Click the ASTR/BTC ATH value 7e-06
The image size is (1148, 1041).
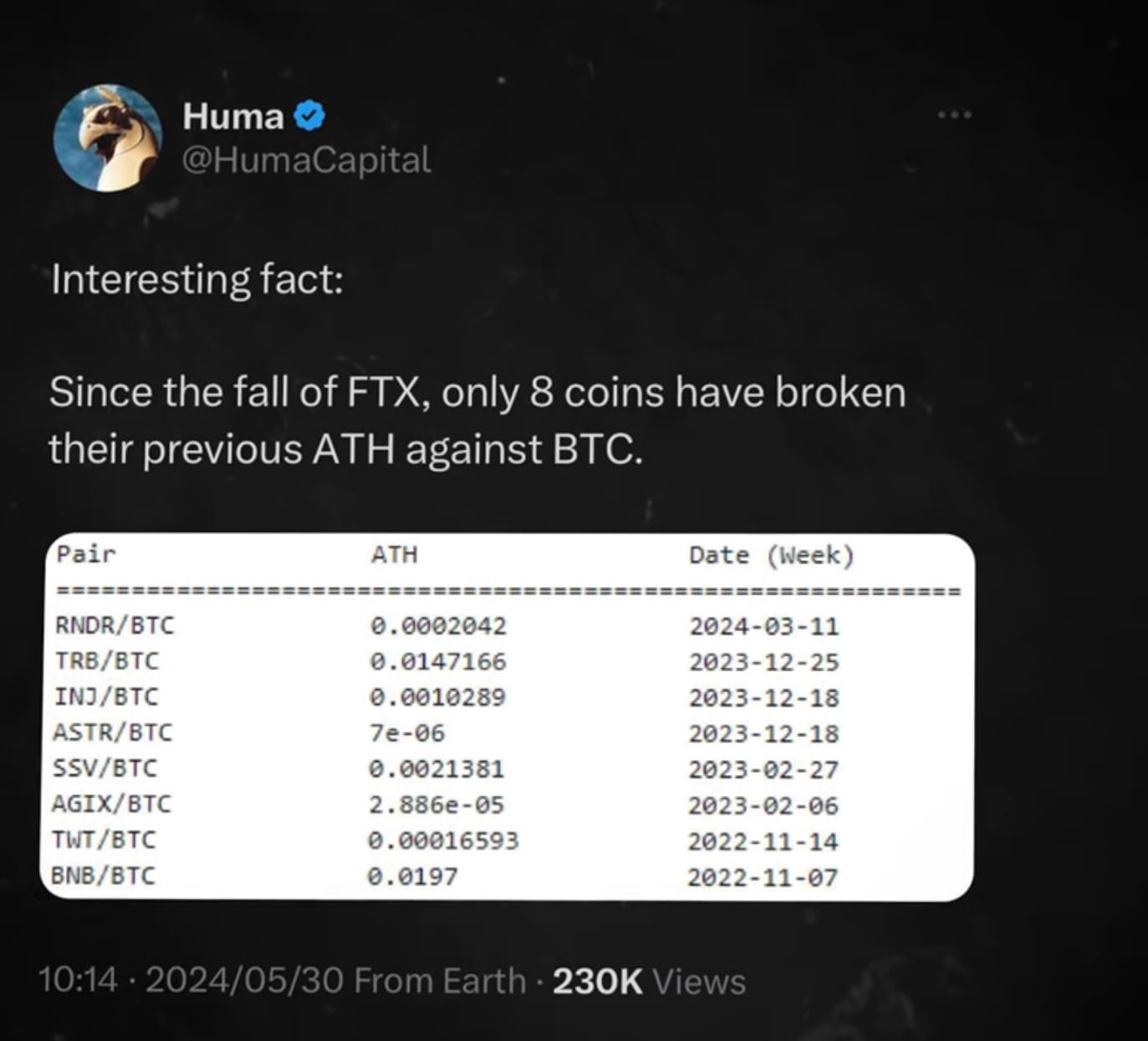coord(407,733)
